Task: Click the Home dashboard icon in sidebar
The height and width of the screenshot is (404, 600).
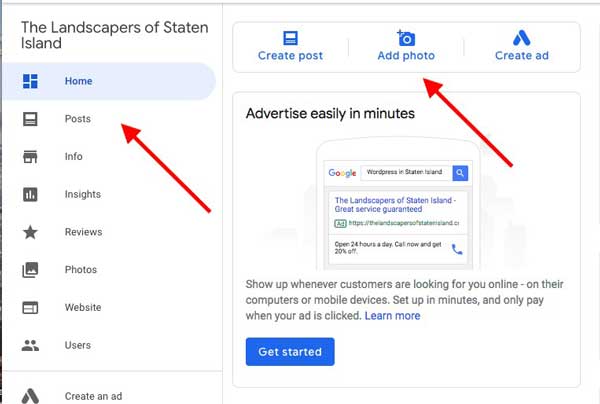Action: click(30, 81)
